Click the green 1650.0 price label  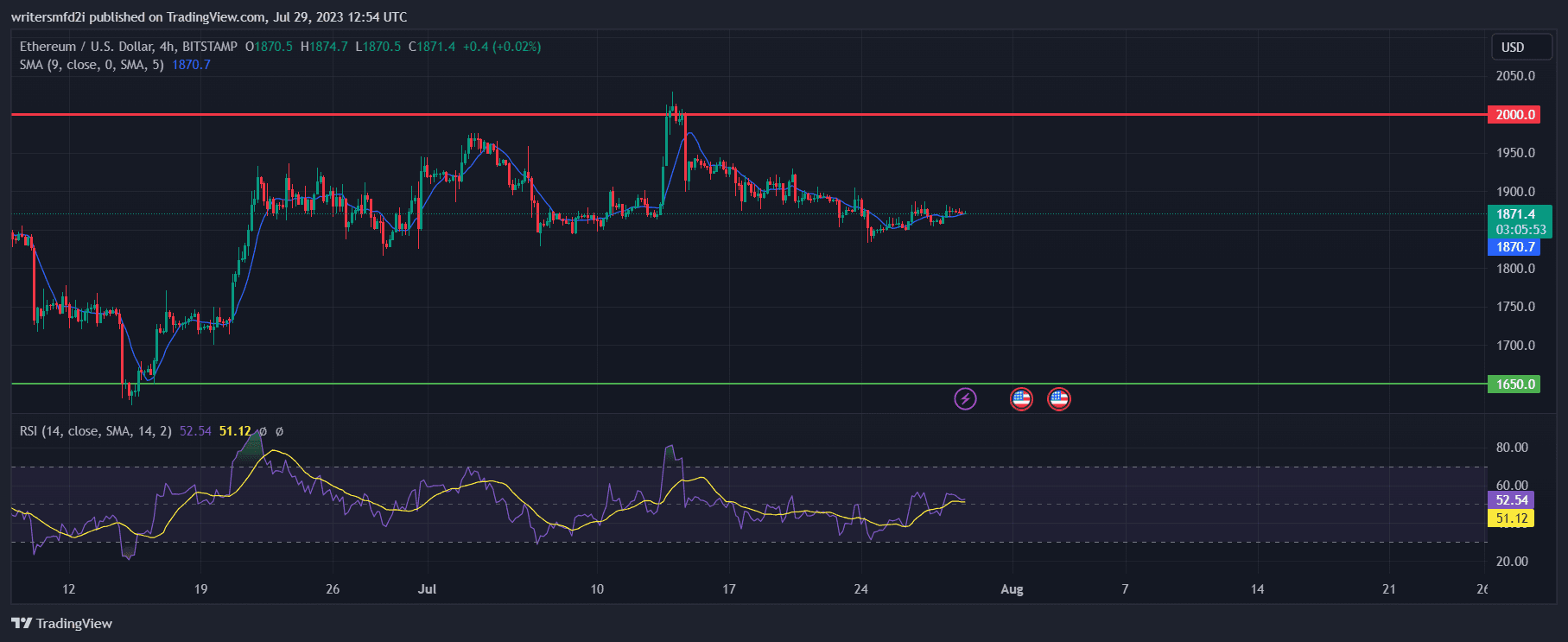click(x=1514, y=385)
